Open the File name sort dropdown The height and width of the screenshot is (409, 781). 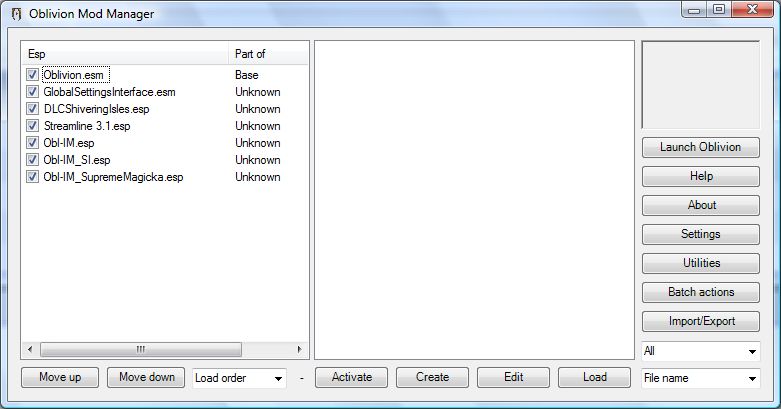700,378
